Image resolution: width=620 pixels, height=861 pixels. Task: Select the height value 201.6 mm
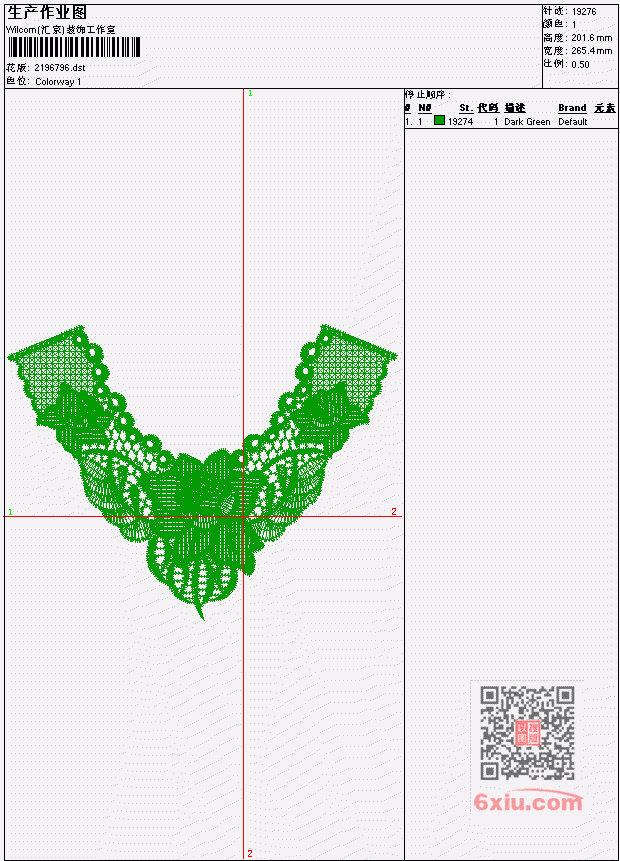click(x=591, y=38)
